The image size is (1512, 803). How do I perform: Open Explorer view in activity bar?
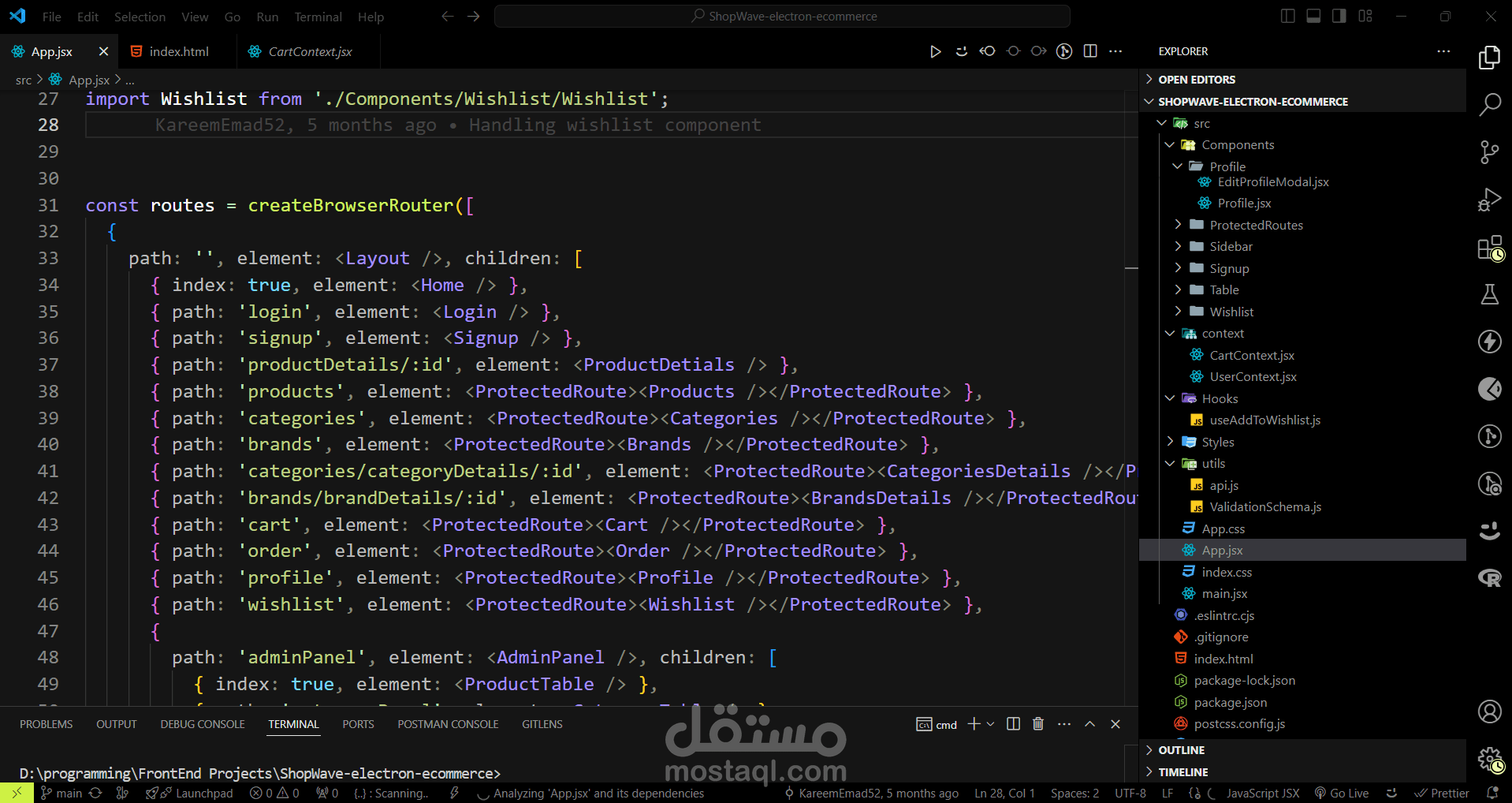pos(1489,58)
